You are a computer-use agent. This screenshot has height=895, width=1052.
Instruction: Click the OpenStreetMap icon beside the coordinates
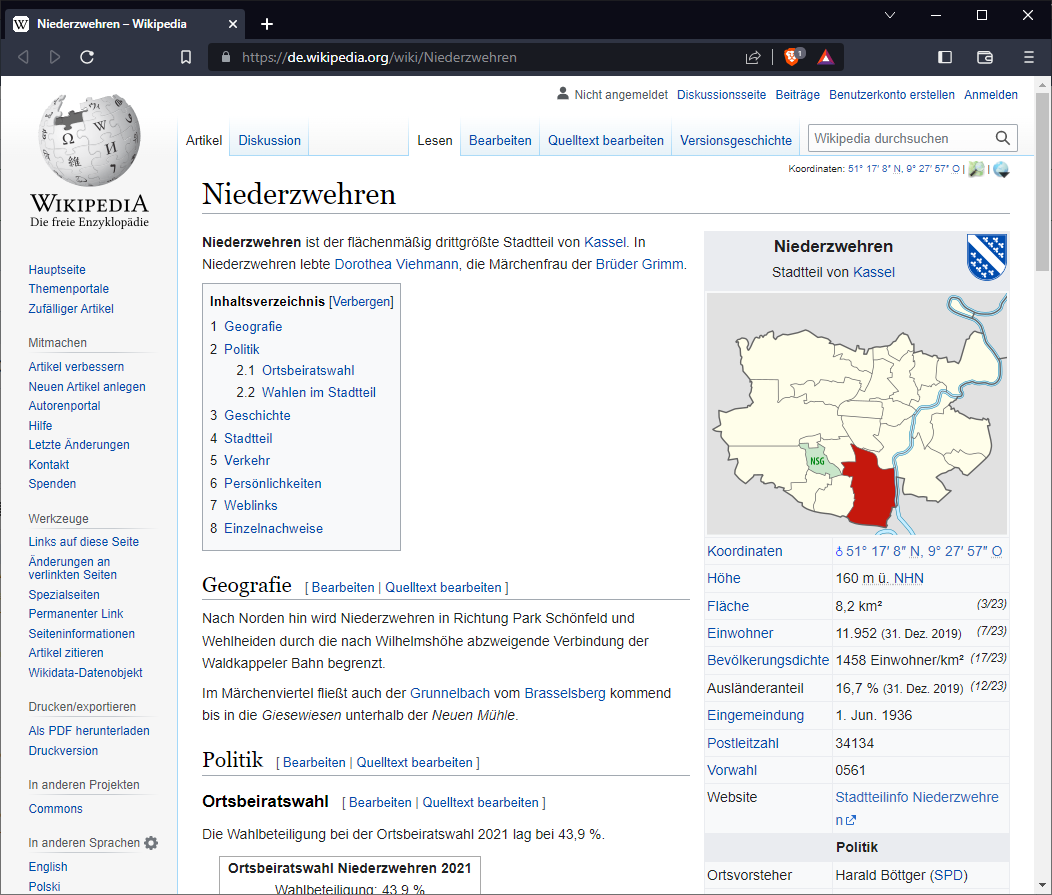[x=976, y=168]
